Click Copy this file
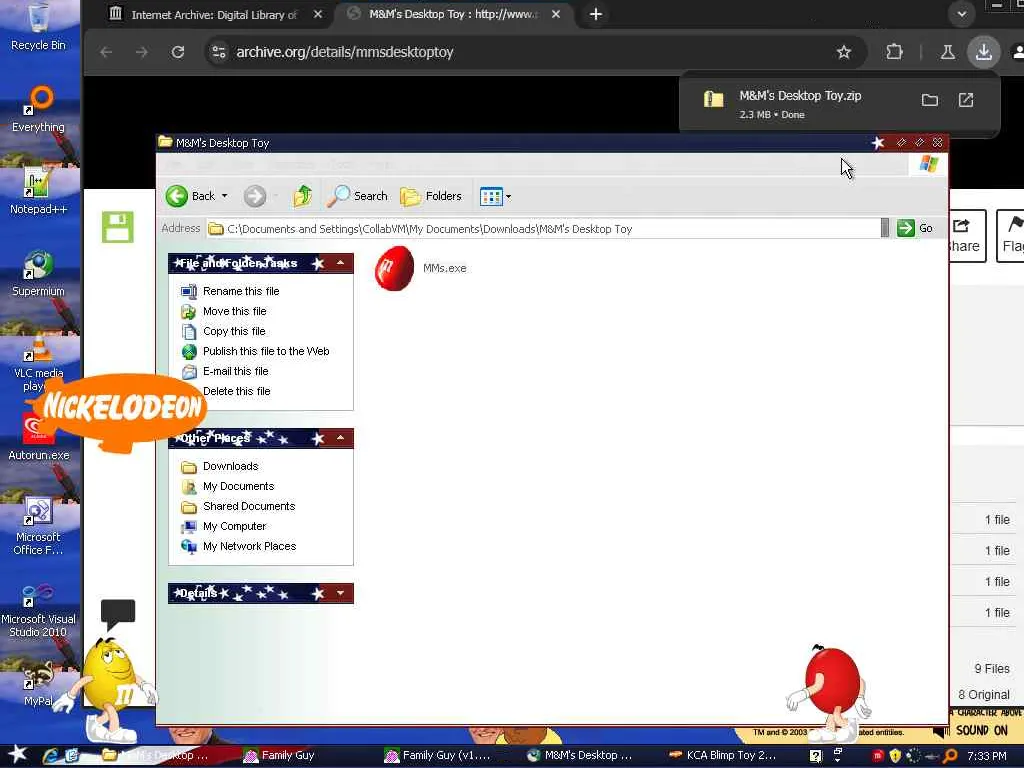This screenshot has height=768, width=1024. [x=234, y=331]
